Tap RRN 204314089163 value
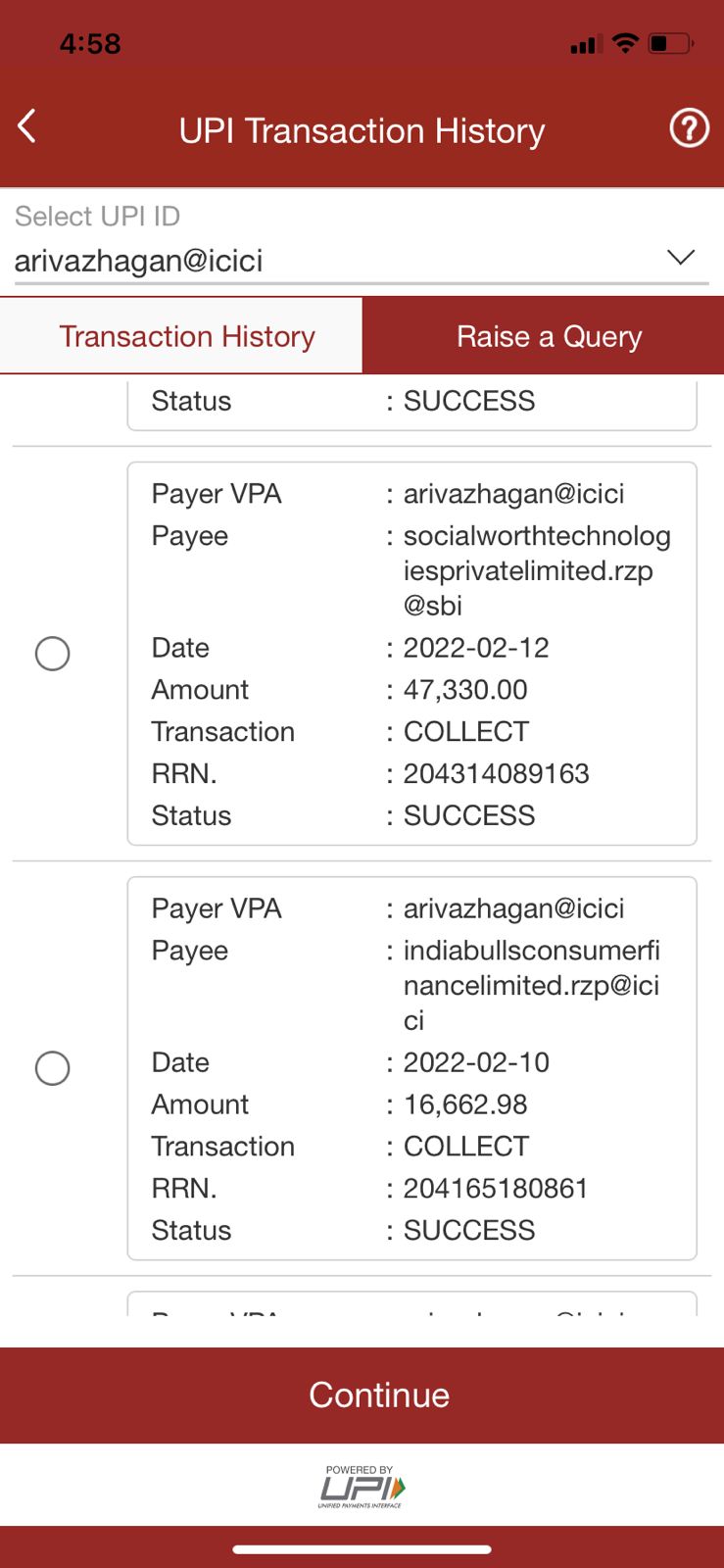This screenshot has height=1568, width=724. 496,774
